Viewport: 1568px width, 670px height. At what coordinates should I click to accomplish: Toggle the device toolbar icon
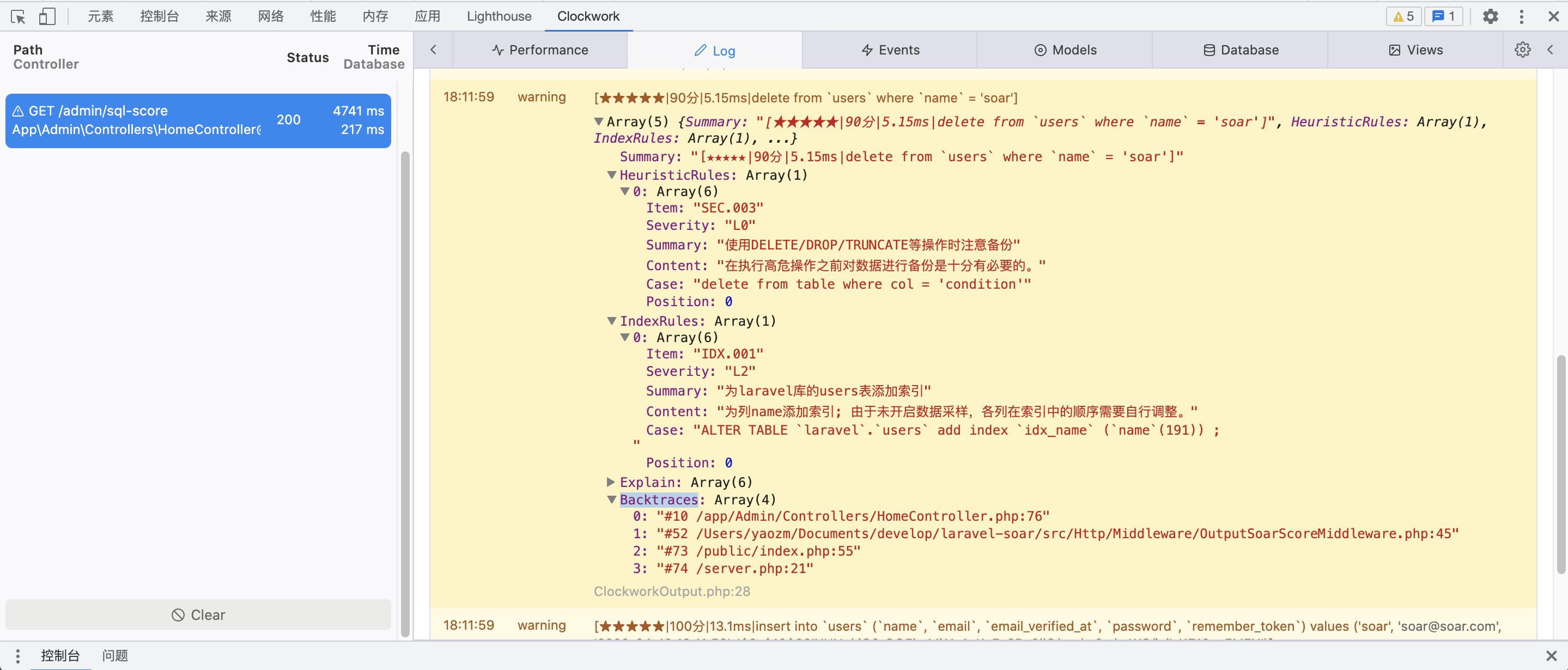point(47,16)
